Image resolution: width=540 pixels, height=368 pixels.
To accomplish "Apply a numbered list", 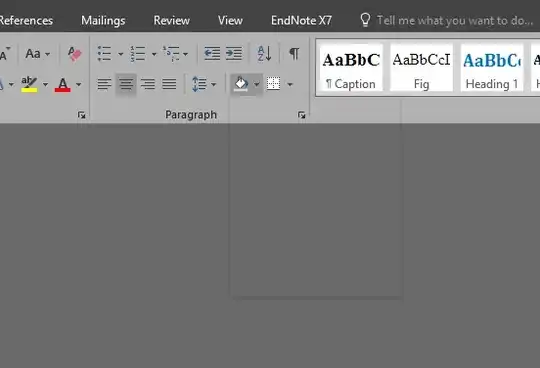I will pos(137,54).
